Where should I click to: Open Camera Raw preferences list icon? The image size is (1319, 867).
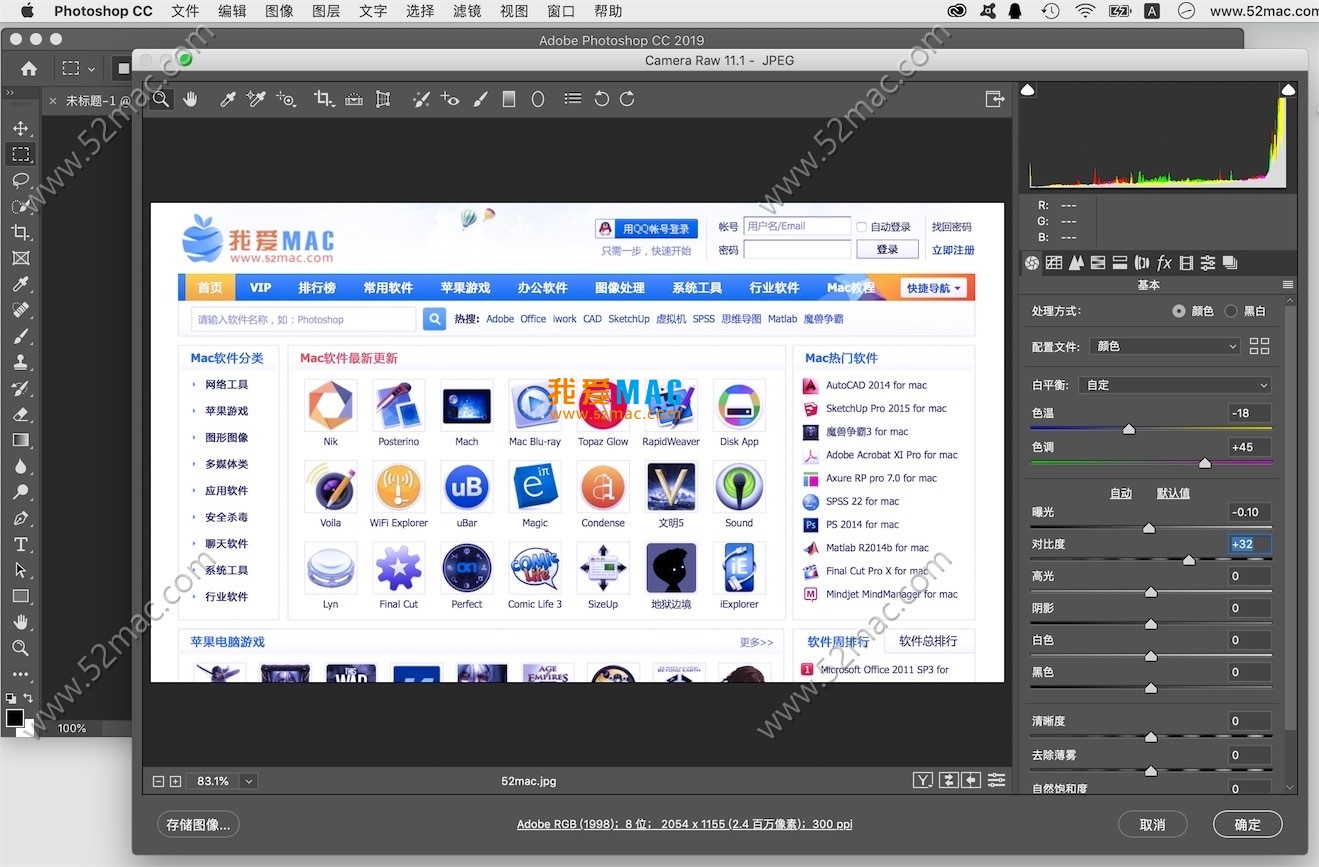coord(572,99)
